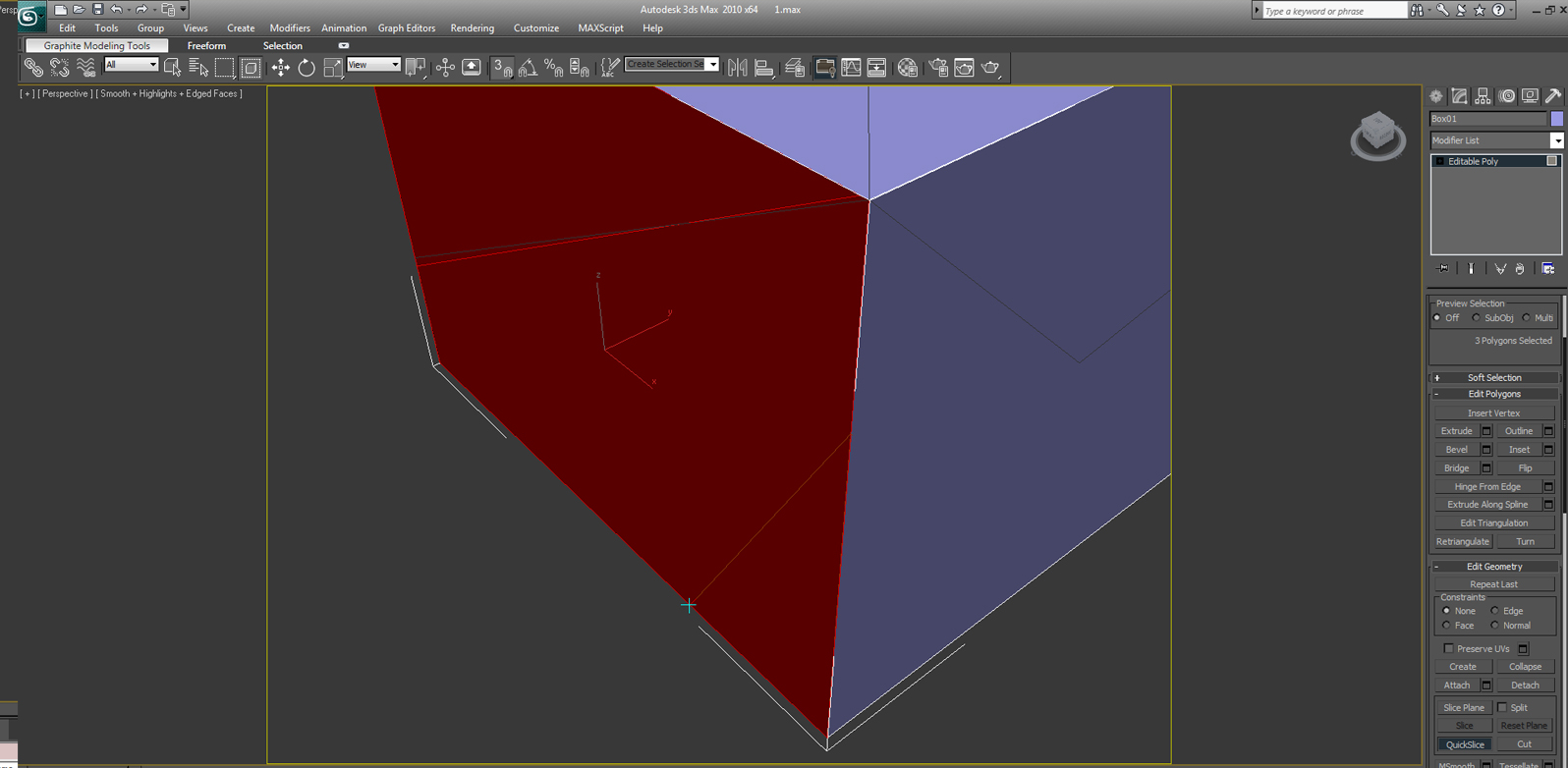Expand the Soft Selection rollout

(1494, 377)
